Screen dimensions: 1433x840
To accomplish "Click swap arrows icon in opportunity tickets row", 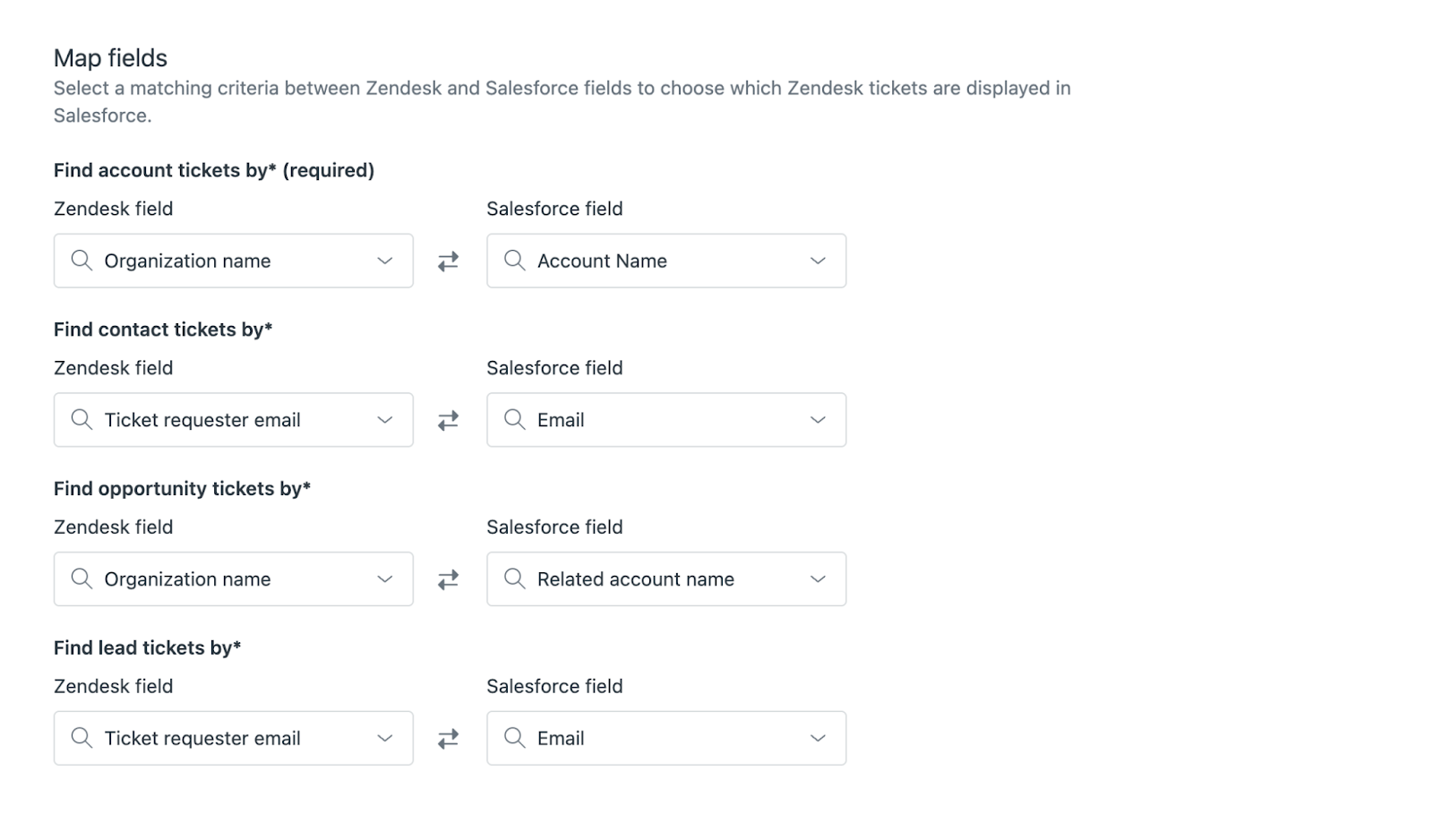I will [448, 579].
